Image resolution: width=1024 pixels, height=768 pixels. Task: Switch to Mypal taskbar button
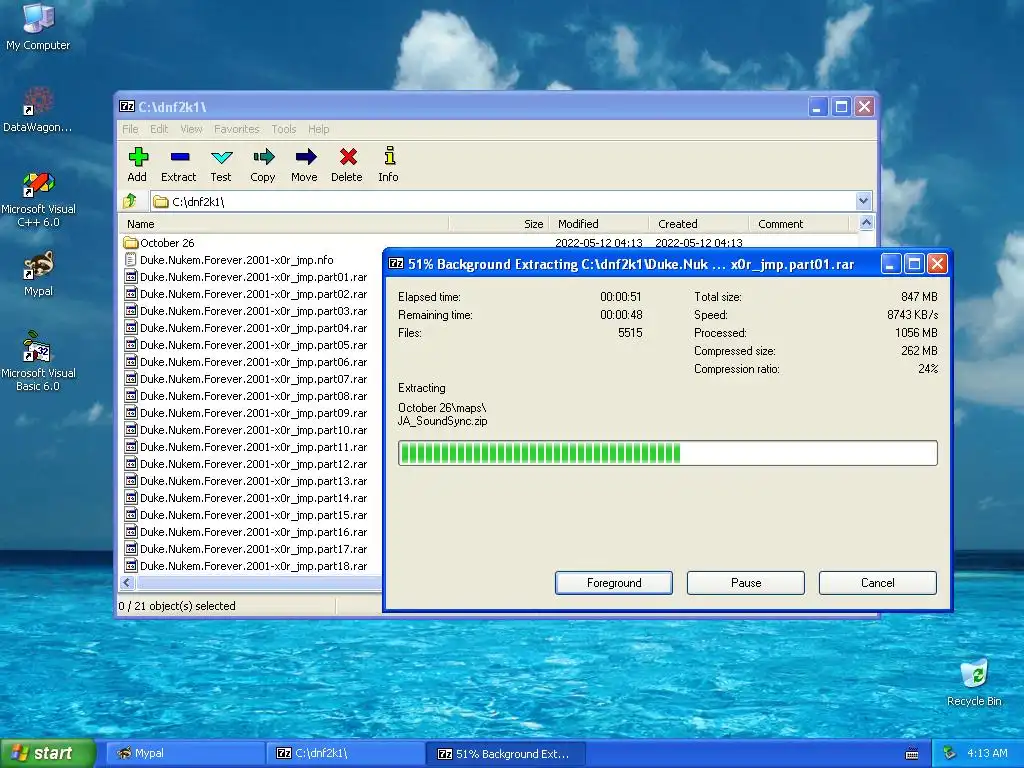click(186, 754)
